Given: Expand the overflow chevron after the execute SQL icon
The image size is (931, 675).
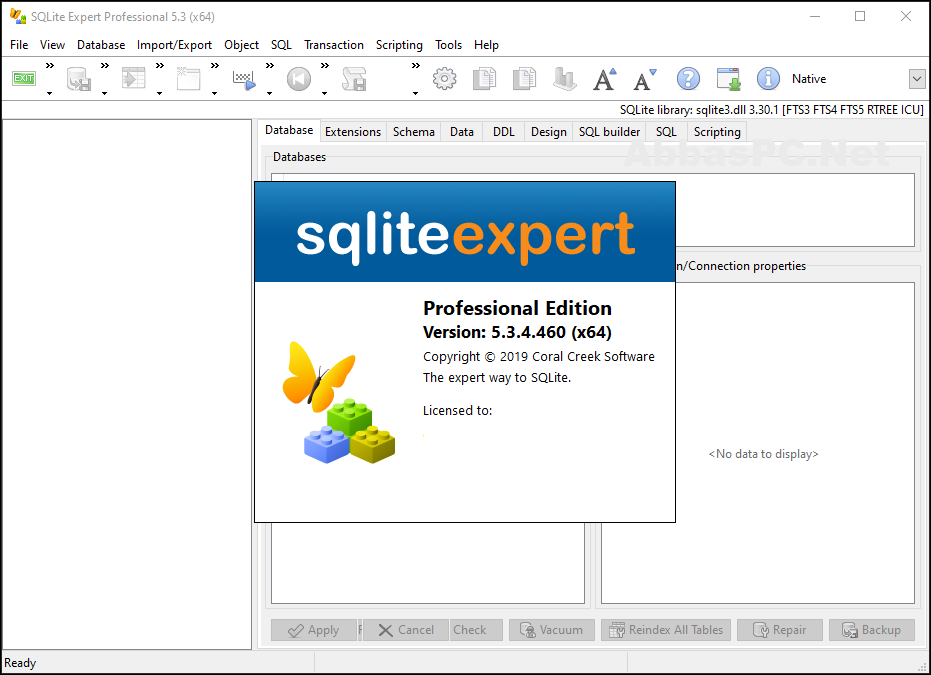Looking at the screenshot, I should click(270, 66).
